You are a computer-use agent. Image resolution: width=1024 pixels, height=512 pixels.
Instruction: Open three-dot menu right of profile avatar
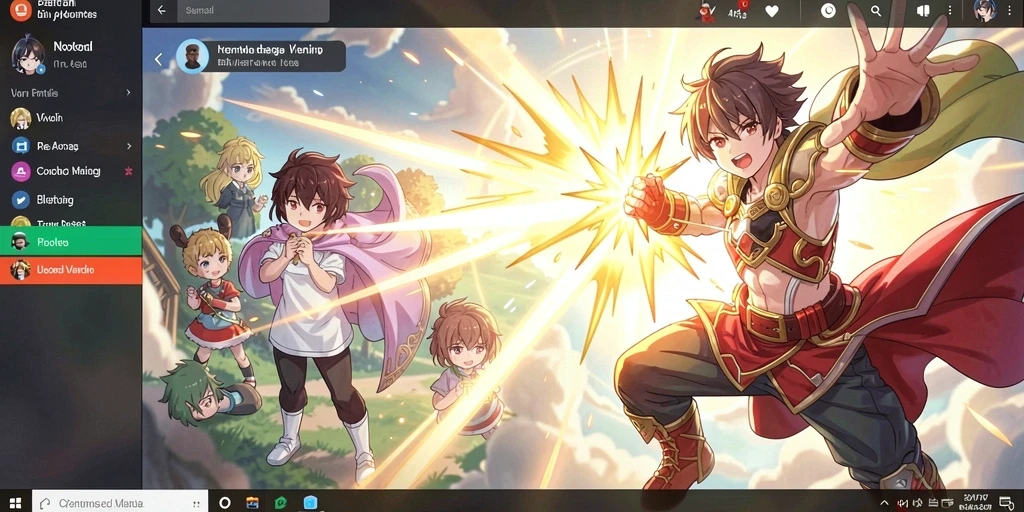[x=1008, y=11]
